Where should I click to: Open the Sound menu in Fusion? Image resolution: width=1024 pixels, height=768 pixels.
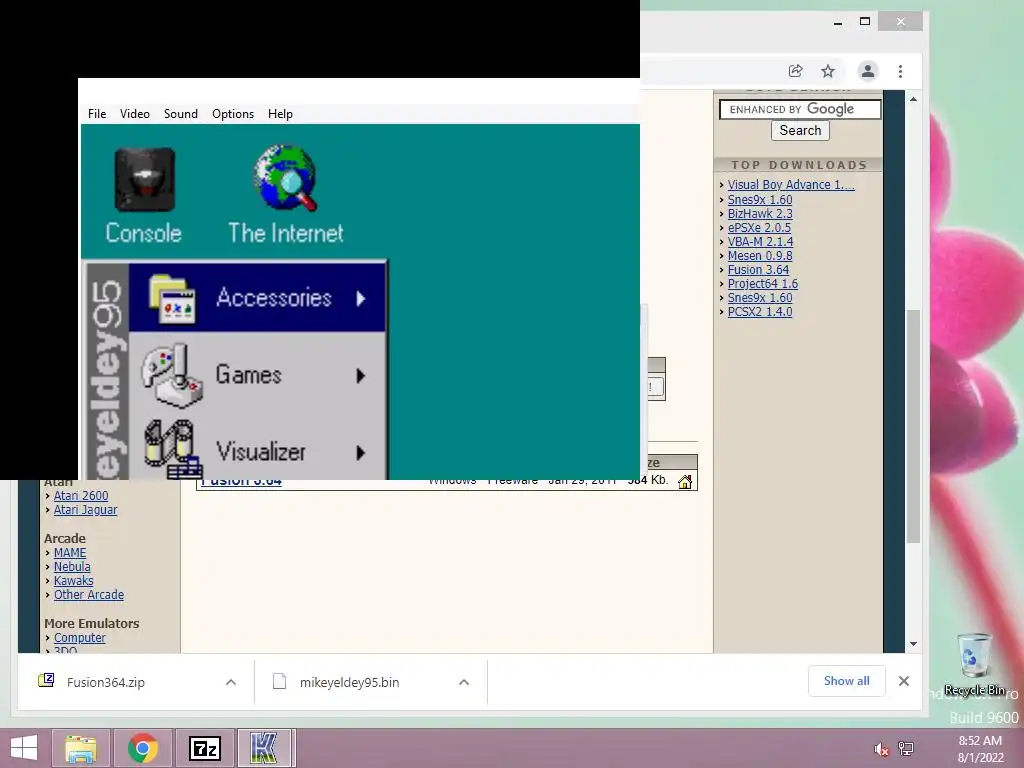[x=181, y=114]
